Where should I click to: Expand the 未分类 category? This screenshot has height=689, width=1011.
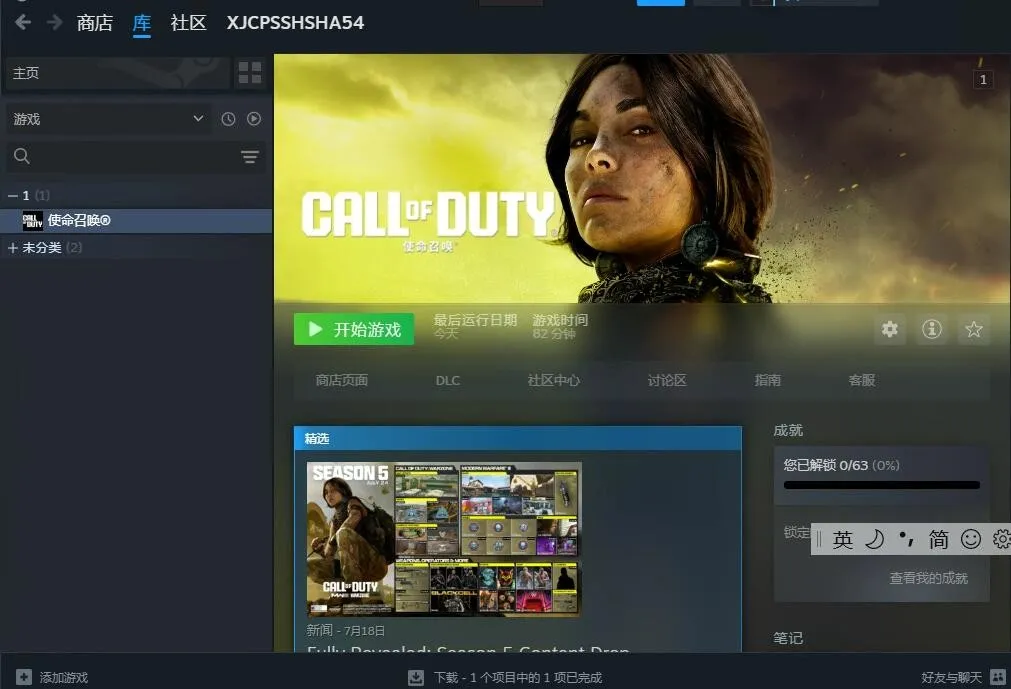pyautogui.click(x=13, y=247)
